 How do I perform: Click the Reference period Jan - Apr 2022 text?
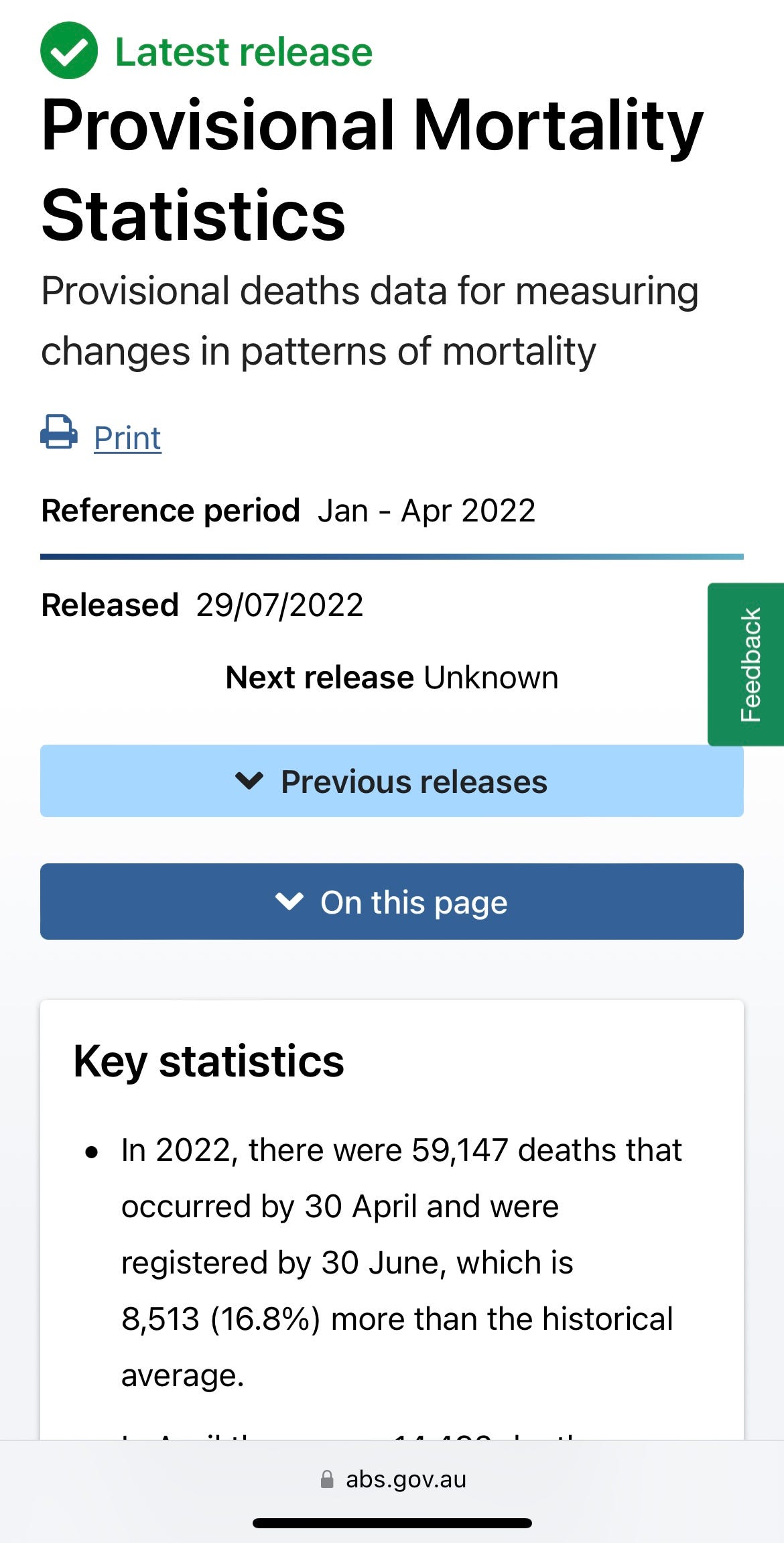288,511
